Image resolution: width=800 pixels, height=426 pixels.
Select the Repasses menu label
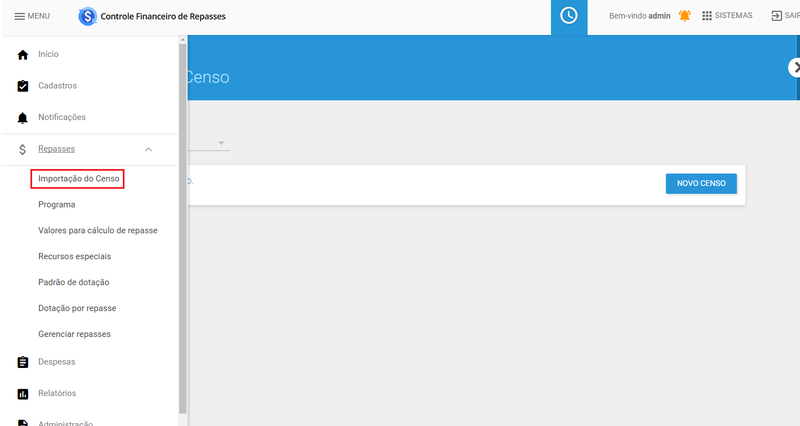coord(56,149)
